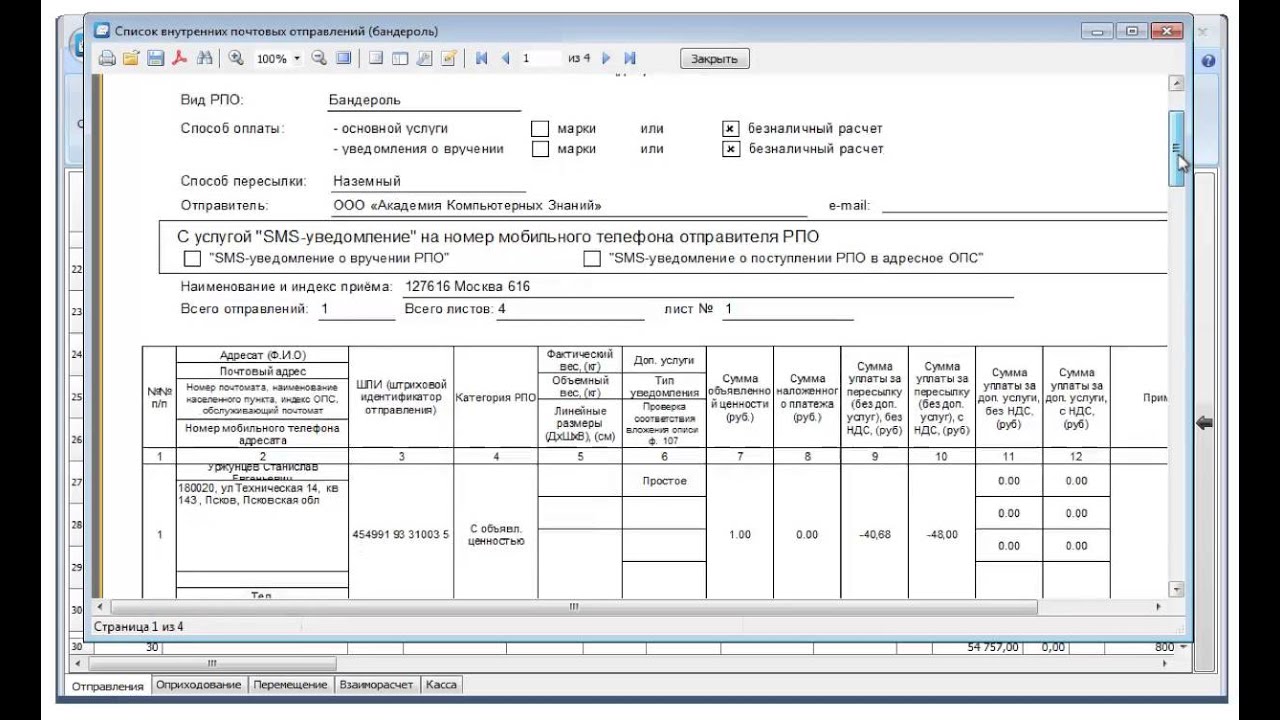Viewport: 1280px width, 720px height.
Task: Show thumbnails panel icon
Action: (400, 59)
